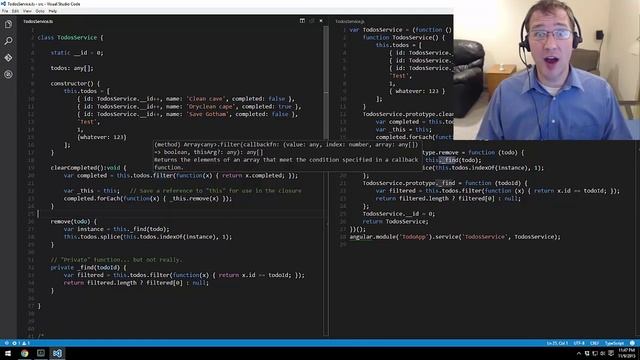Click the filter method hover tooltip
This screenshot has height=360, width=640.
pos(288,156)
